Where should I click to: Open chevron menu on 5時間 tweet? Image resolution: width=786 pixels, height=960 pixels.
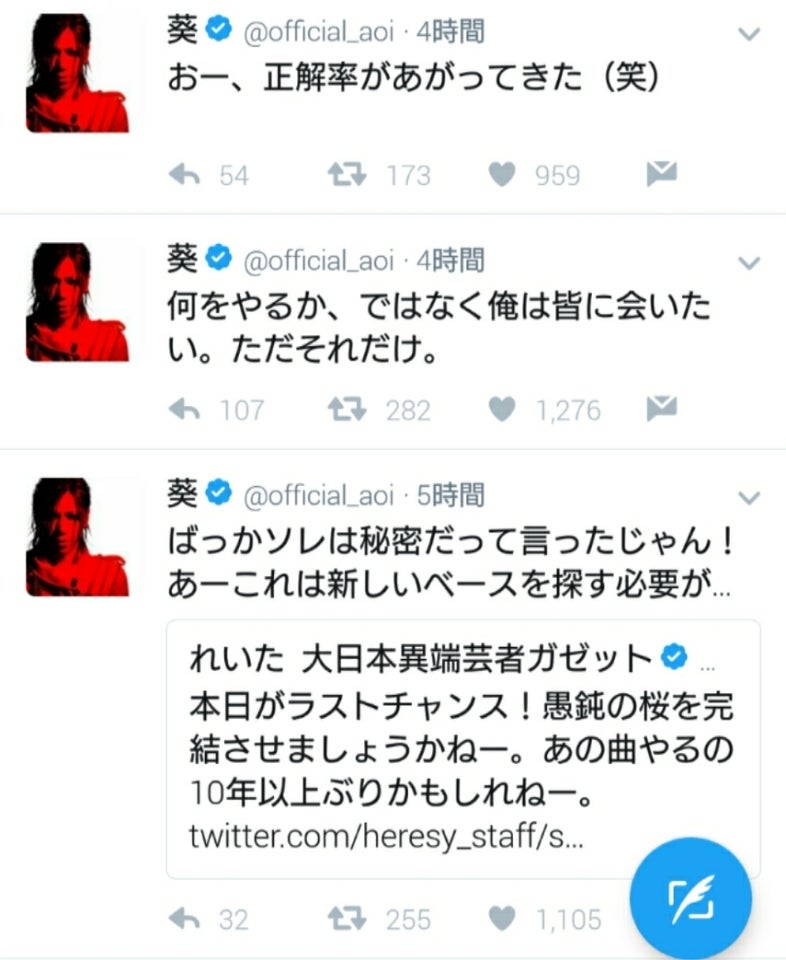pos(749,498)
